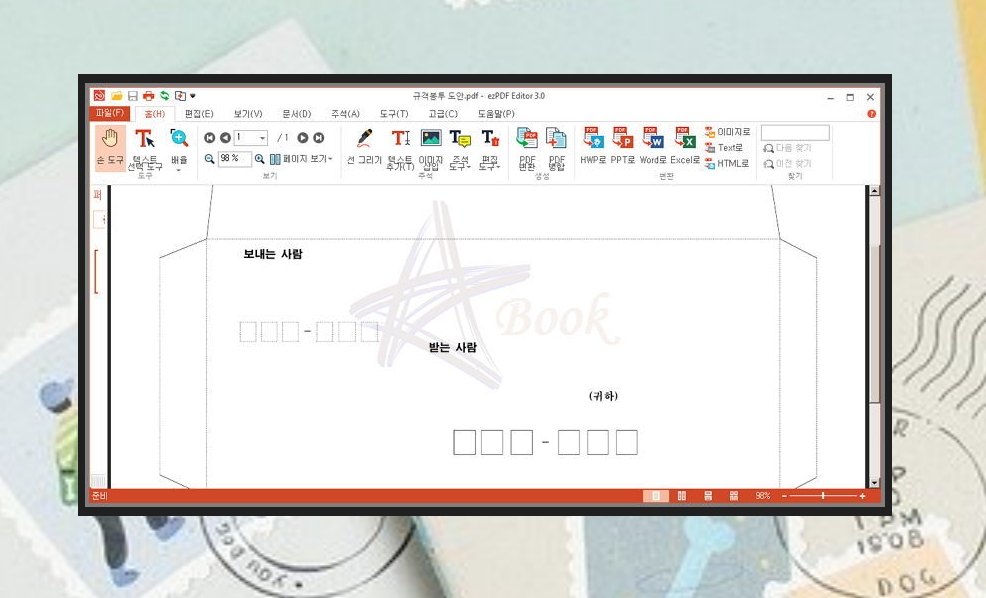Open the 주석 도구 annotation tools
The height and width of the screenshot is (598, 986).
pos(460,148)
